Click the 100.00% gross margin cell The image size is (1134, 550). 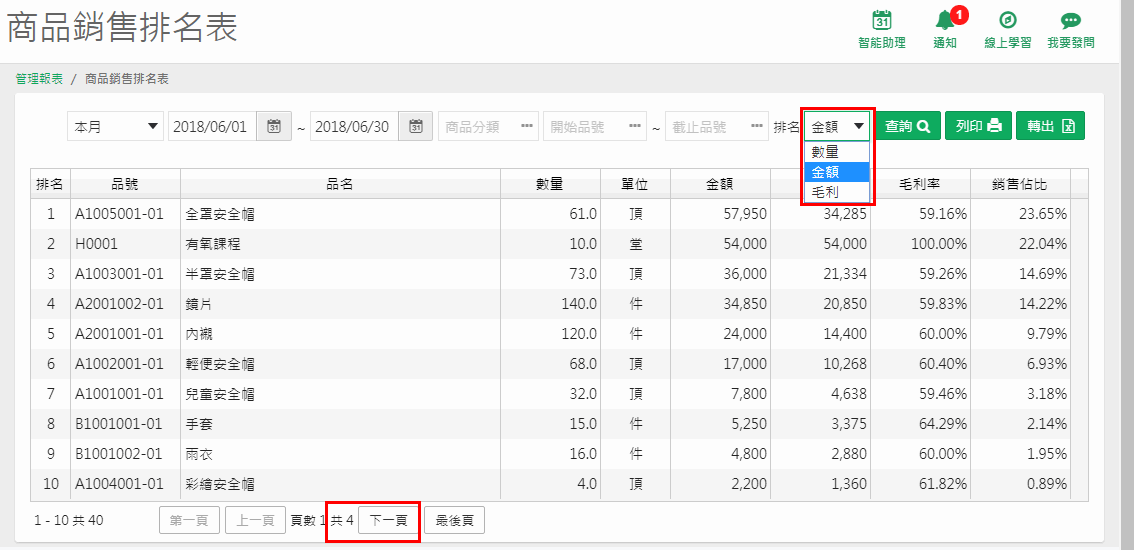click(x=920, y=245)
